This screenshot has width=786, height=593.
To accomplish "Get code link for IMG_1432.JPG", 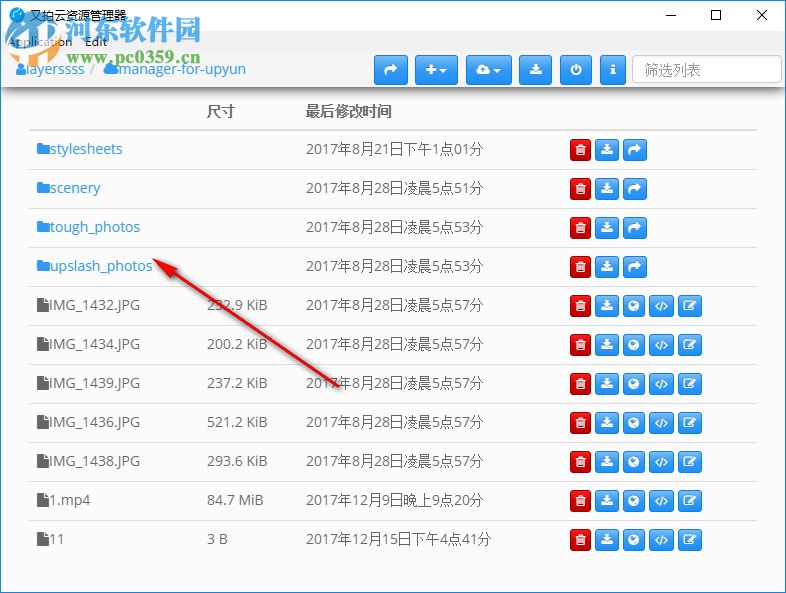I will (661, 306).
